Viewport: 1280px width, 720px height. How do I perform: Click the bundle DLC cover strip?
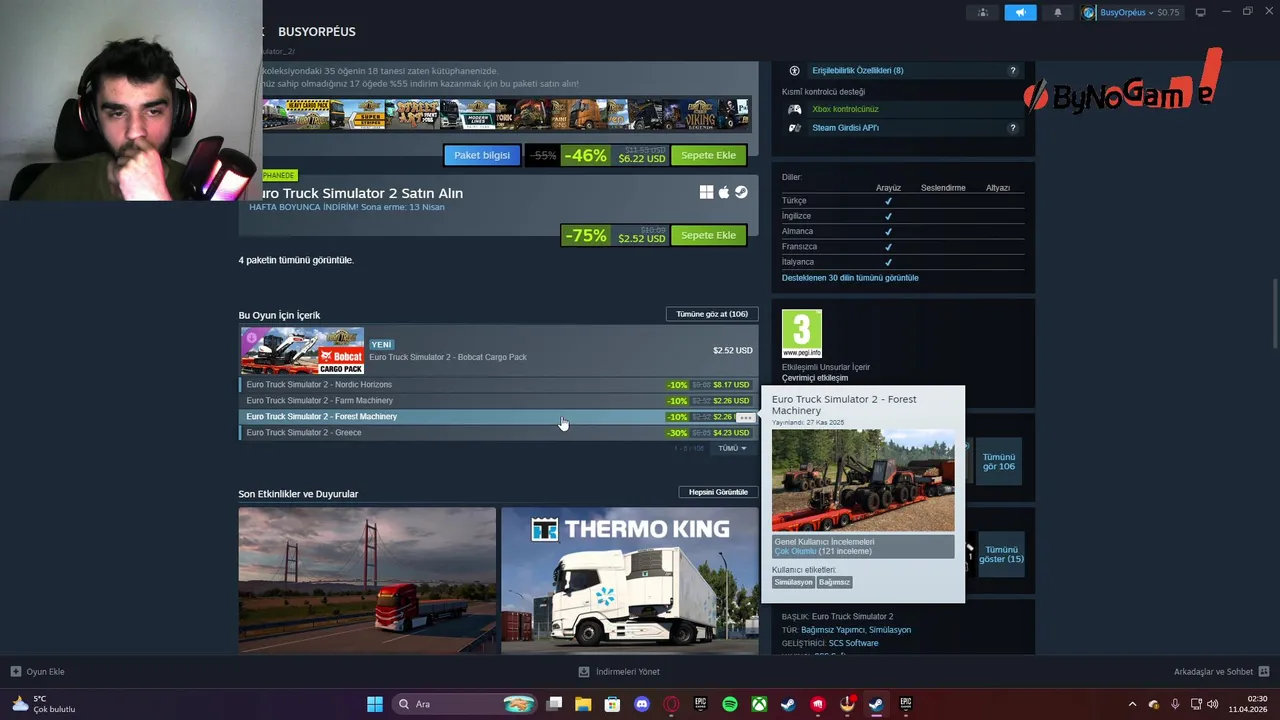click(x=505, y=114)
